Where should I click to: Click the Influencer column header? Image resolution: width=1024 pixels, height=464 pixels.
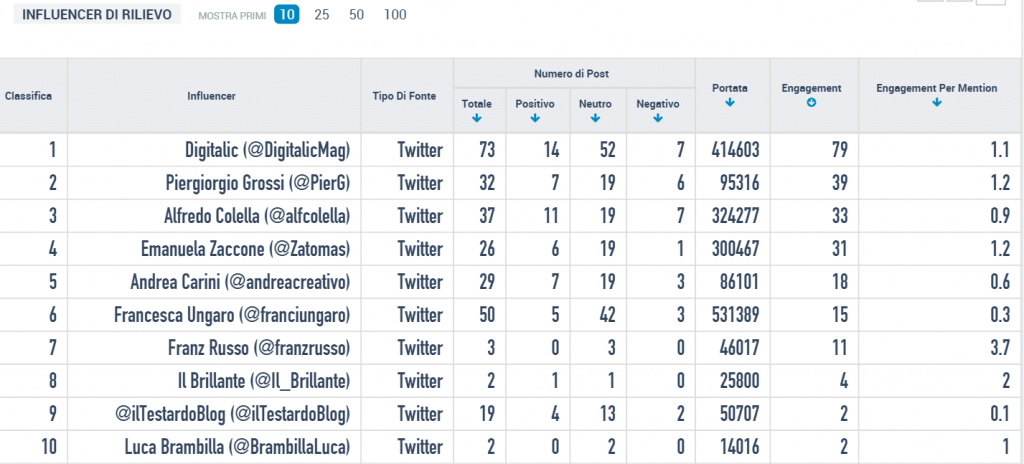pos(211,96)
